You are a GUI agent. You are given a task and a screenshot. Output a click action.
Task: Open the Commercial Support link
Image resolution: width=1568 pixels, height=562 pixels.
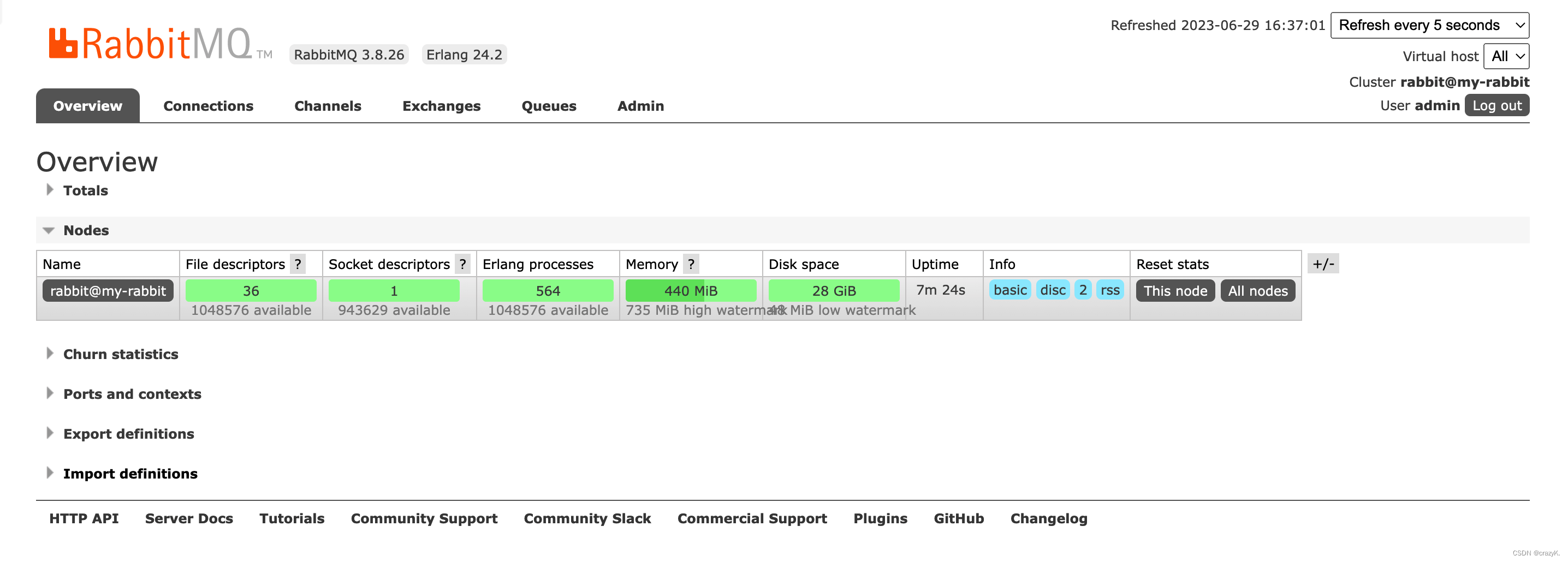tap(752, 518)
